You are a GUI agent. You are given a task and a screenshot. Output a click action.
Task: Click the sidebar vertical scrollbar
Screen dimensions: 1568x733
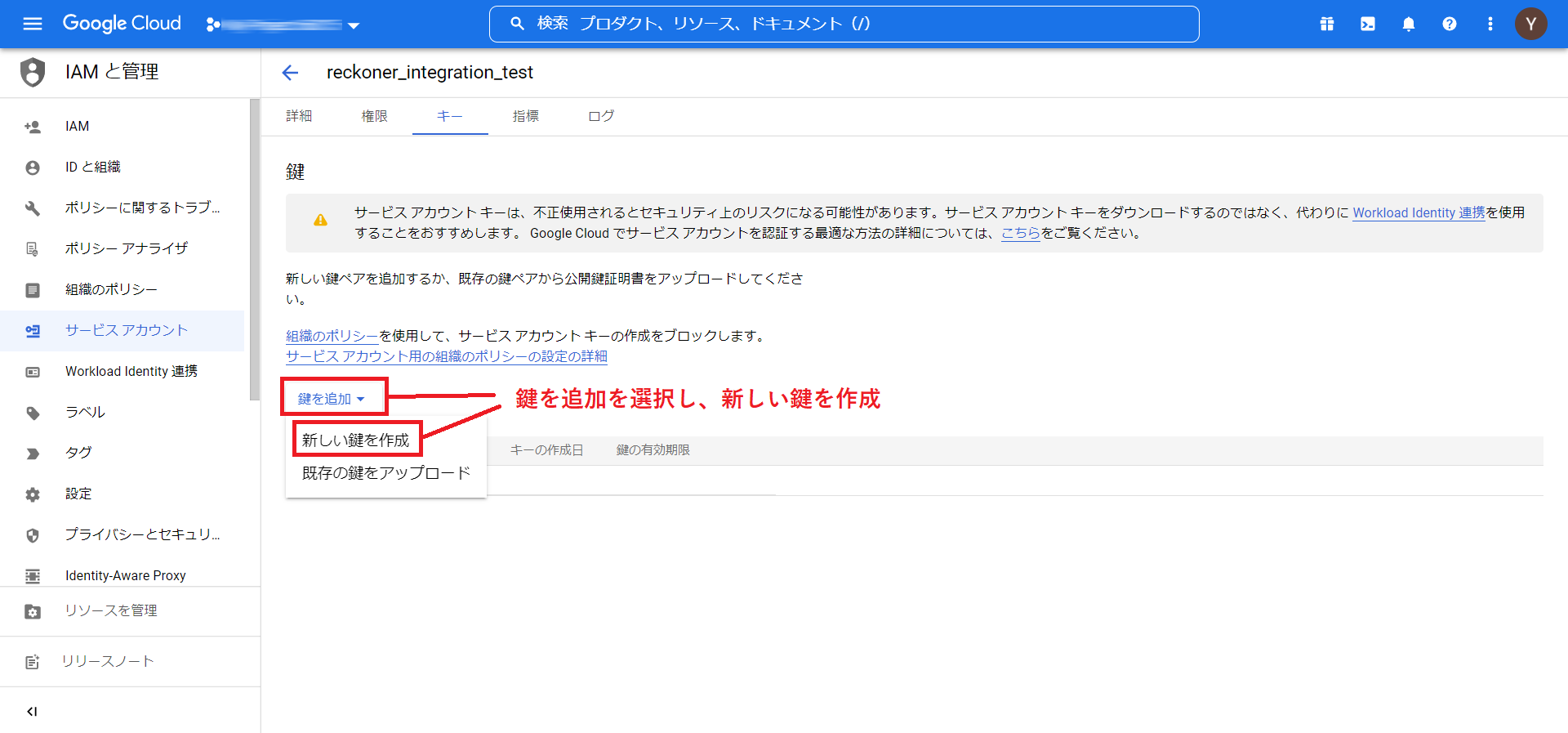tap(254, 249)
